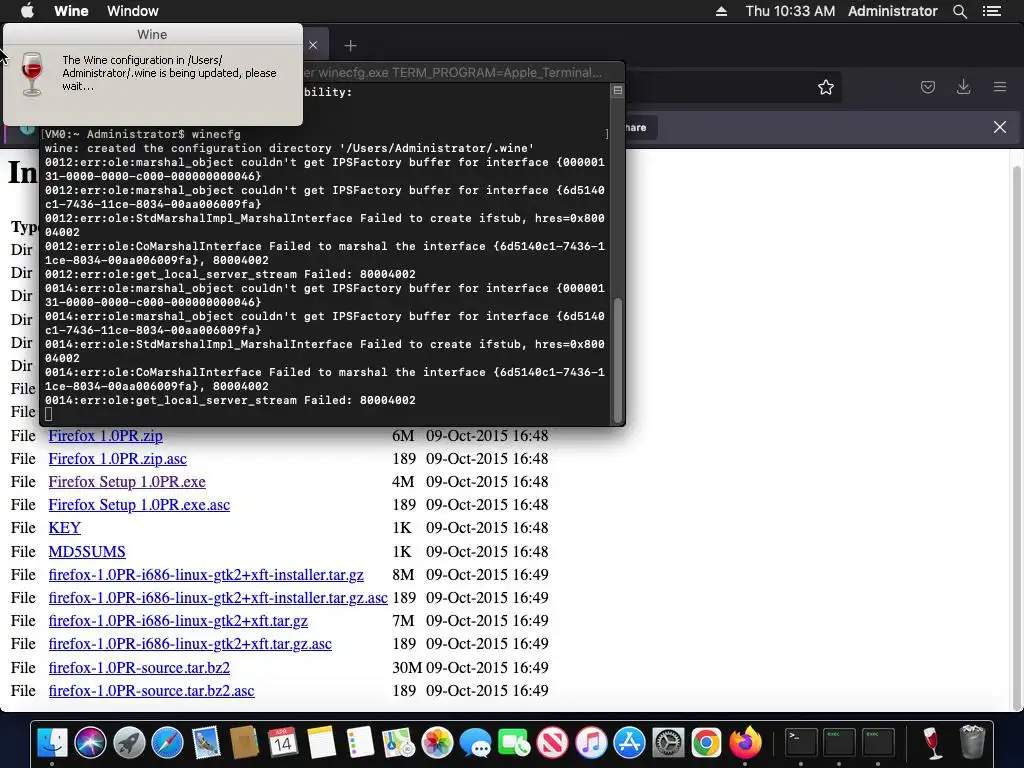Screen dimensions: 1024x768
Task: Click the Wine dialog title bar
Action: pyautogui.click(x=152, y=35)
